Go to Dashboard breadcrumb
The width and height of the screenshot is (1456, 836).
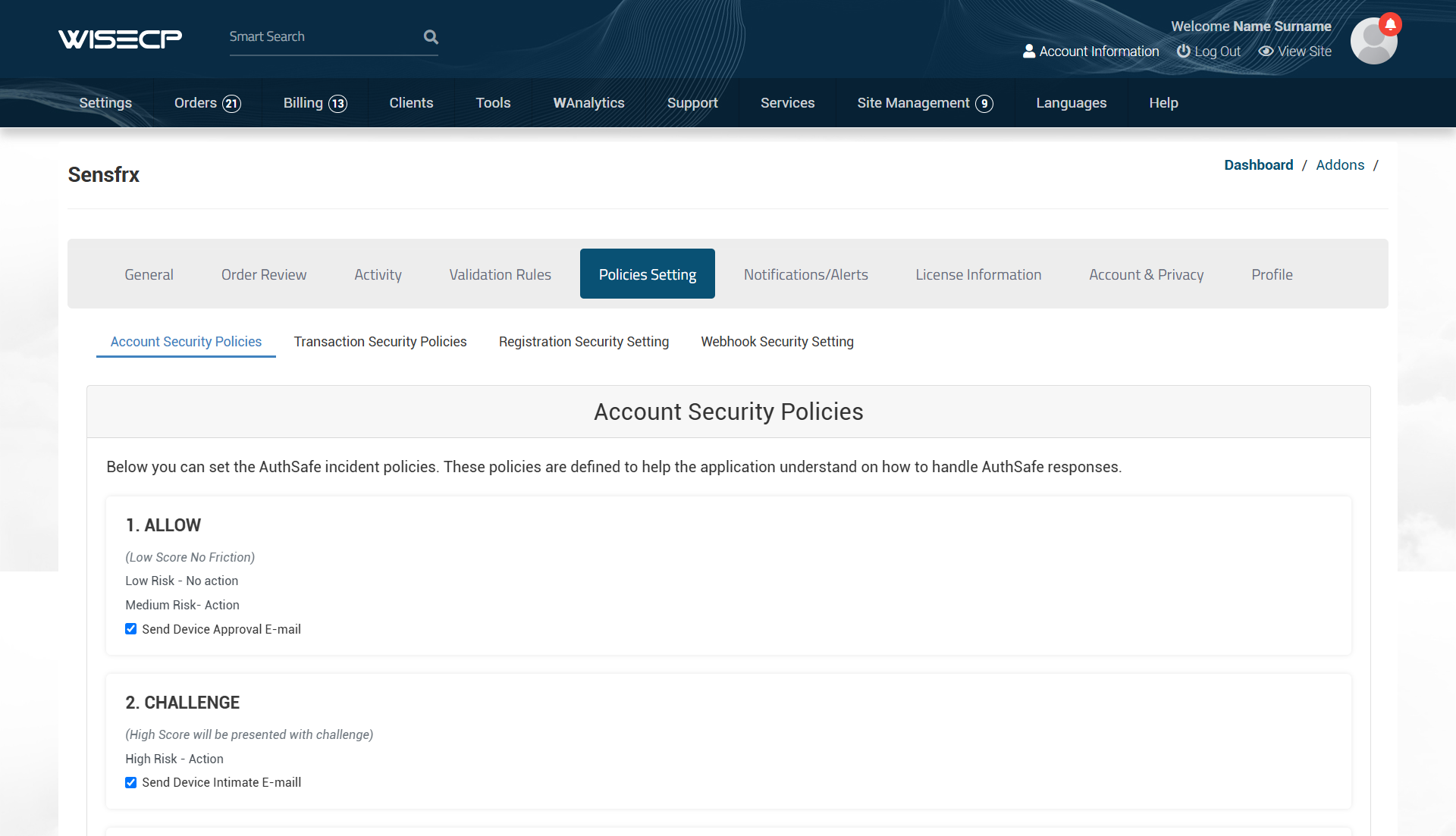coord(1258,165)
